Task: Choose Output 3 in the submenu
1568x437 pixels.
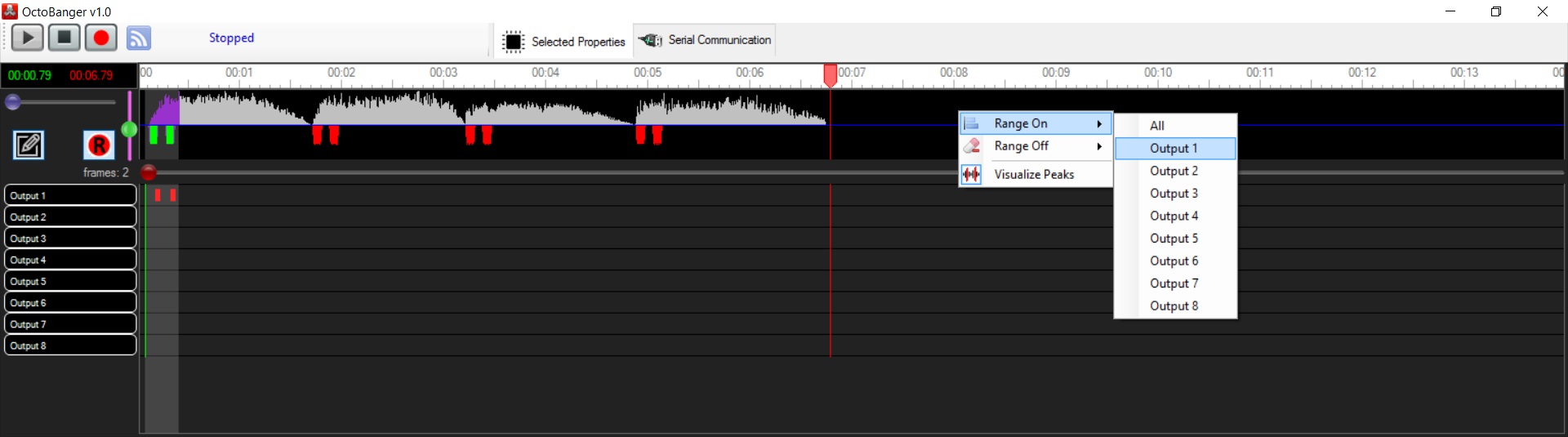Action: (x=1176, y=194)
